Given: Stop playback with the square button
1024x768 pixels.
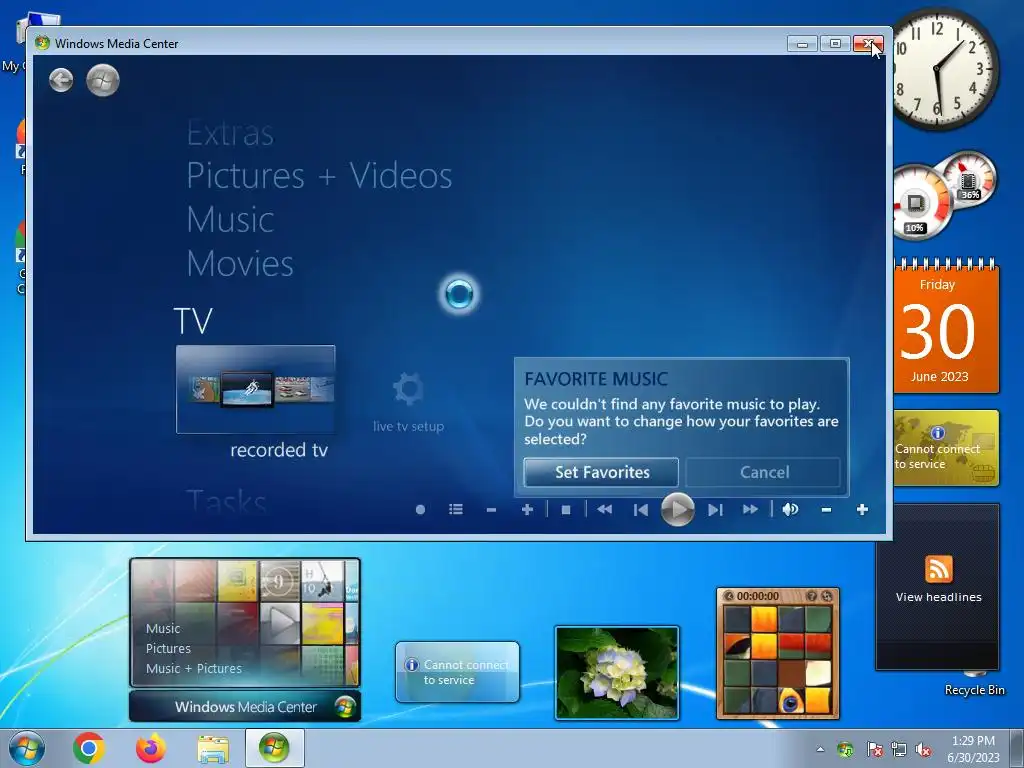Looking at the screenshot, I should point(566,509).
